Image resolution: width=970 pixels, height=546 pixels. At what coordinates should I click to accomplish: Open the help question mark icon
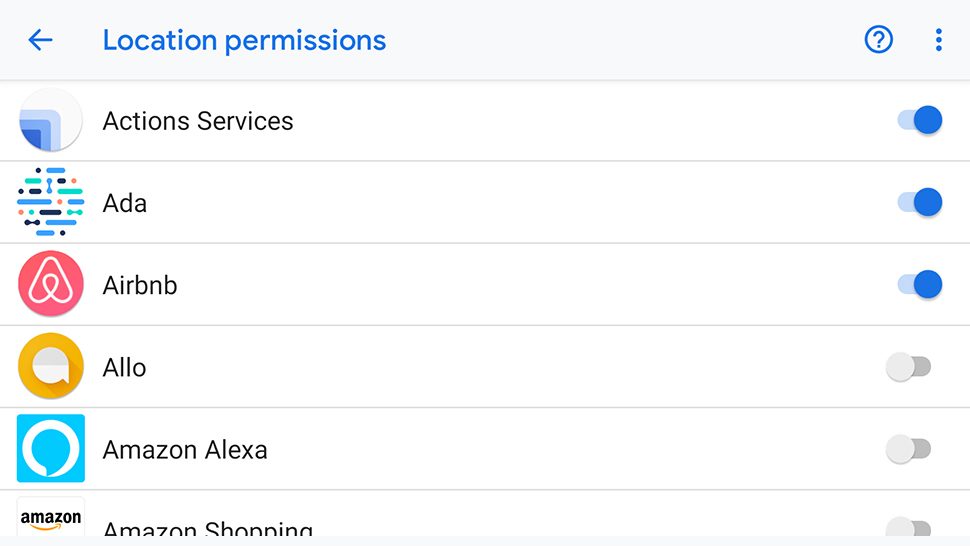pyautogui.click(x=878, y=40)
